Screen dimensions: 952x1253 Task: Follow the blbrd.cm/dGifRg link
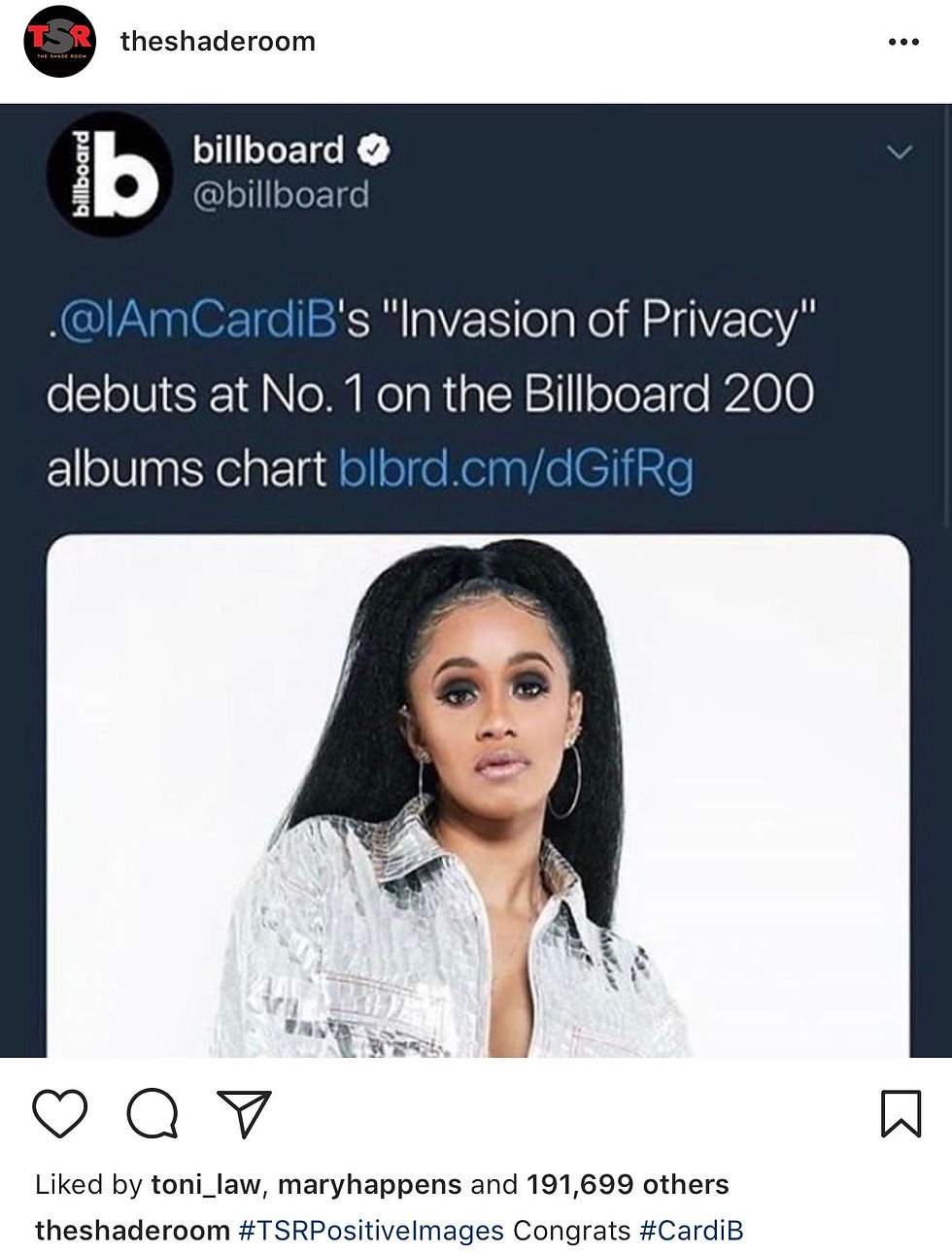[516, 469]
